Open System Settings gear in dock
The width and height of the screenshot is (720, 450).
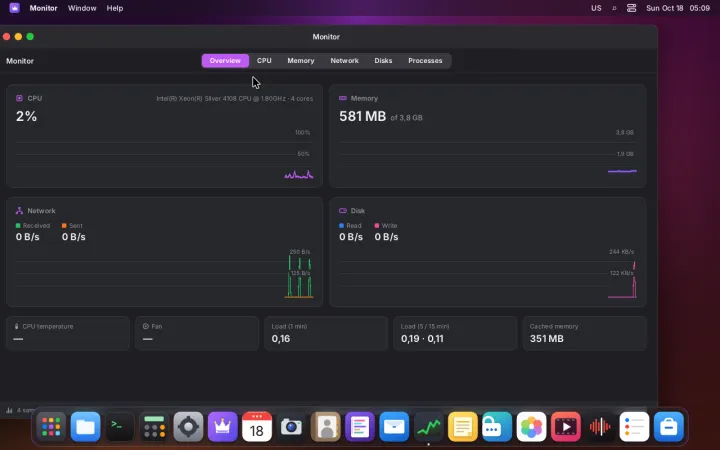coord(188,427)
